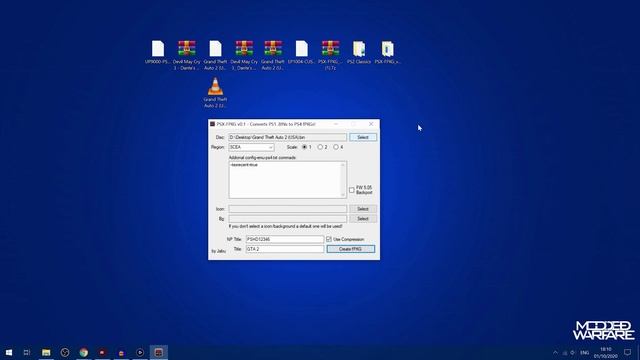
Task: Select the second Devil May Cry 3 archive
Action: pos(244,55)
